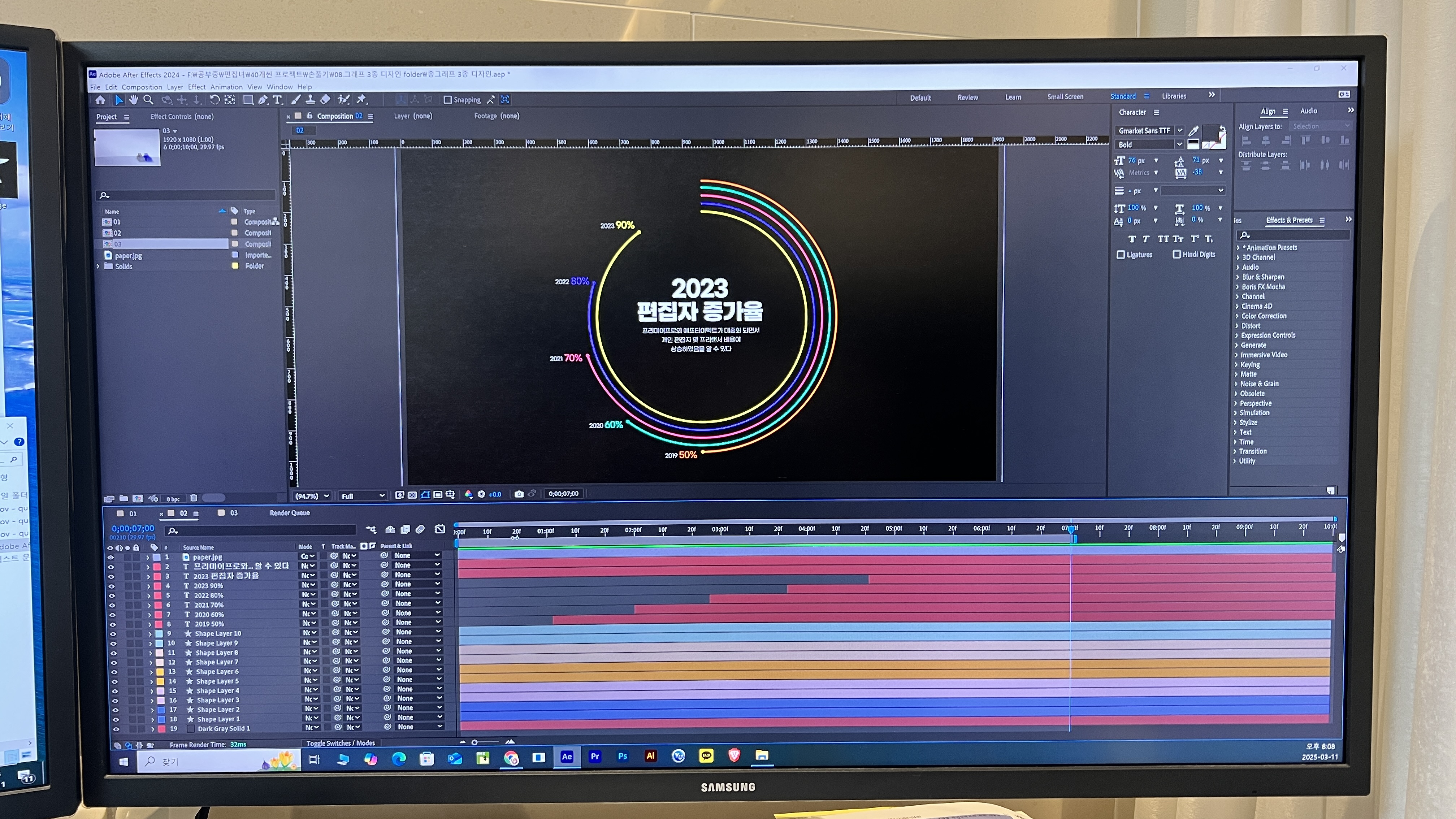Enable the Snapping checkbox
The image size is (1456, 819).
pyautogui.click(x=448, y=100)
